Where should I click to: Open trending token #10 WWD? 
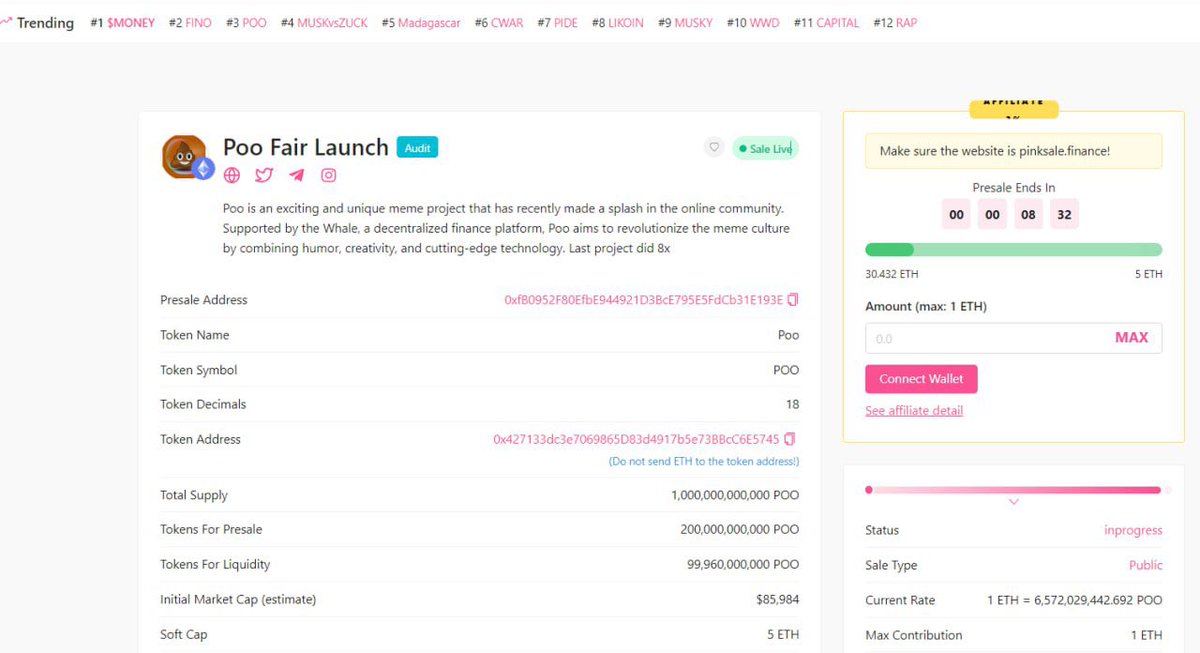[x=753, y=22]
